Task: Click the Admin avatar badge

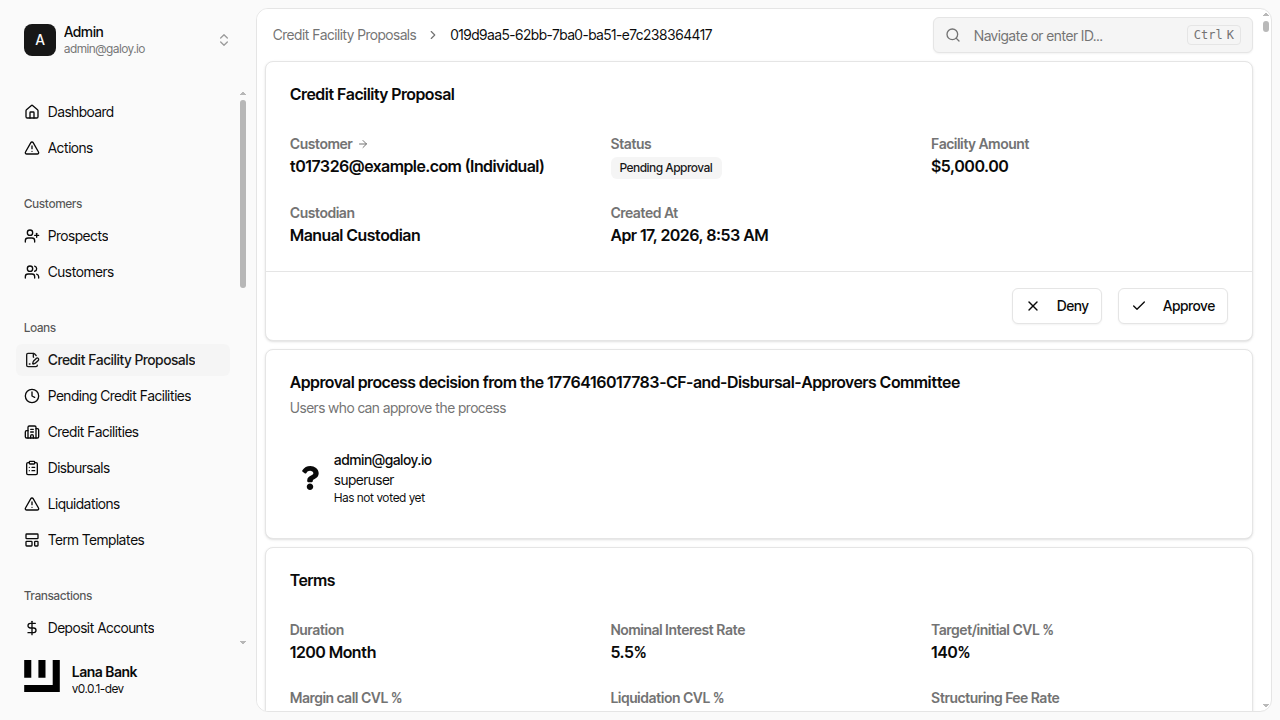Action: 40,40
